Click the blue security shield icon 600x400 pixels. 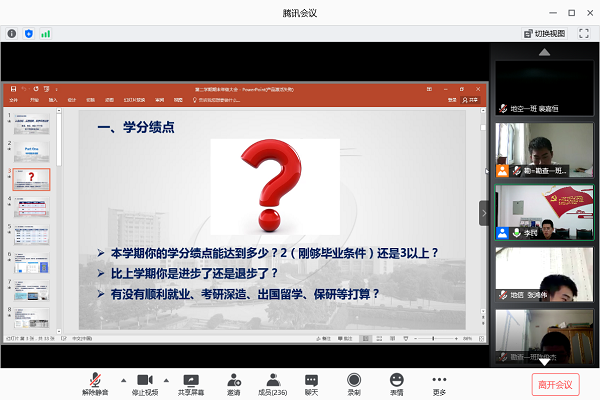click(x=28, y=33)
